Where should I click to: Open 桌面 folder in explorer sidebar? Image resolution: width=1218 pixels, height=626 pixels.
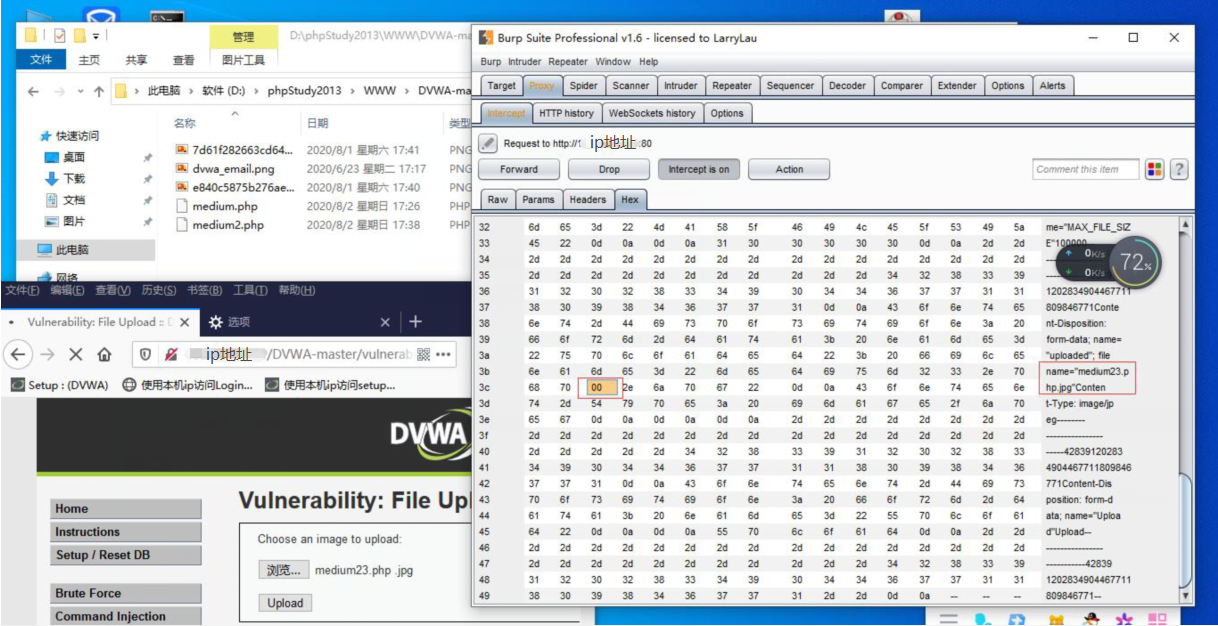[65, 157]
